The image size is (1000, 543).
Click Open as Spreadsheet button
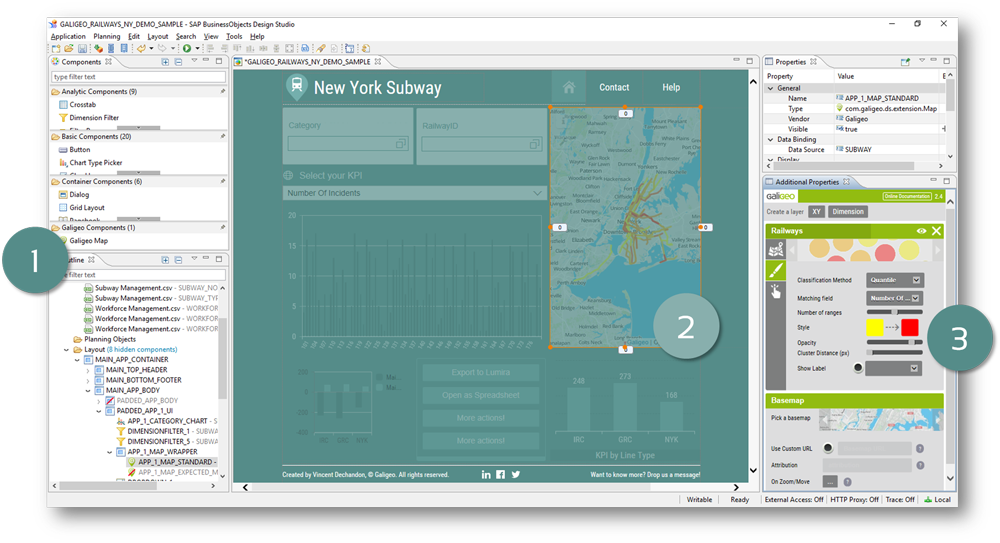(x=481, y=395)
